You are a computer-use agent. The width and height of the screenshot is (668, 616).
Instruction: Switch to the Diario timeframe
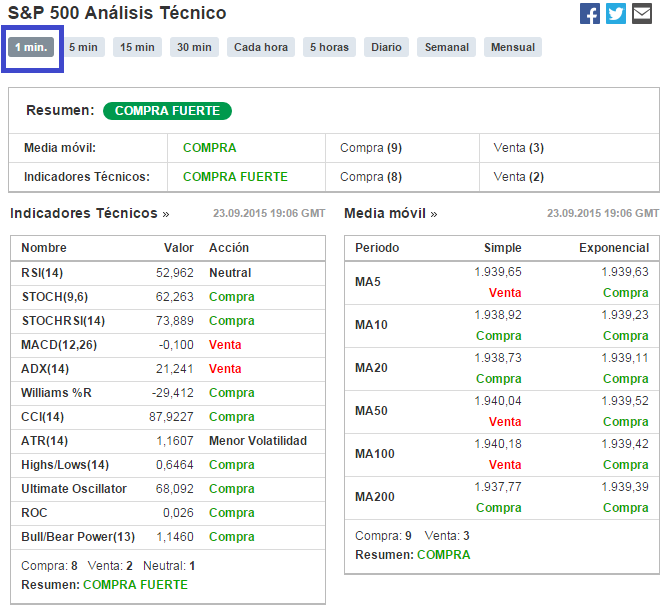386,47
